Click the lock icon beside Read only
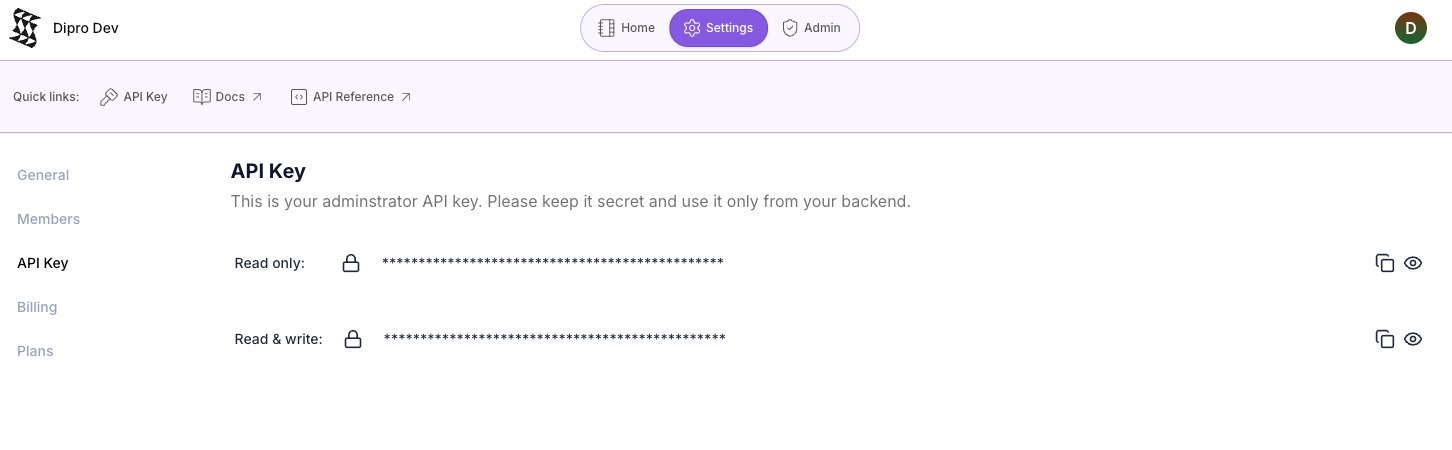 pyautogui.click(x=351, y=263)
